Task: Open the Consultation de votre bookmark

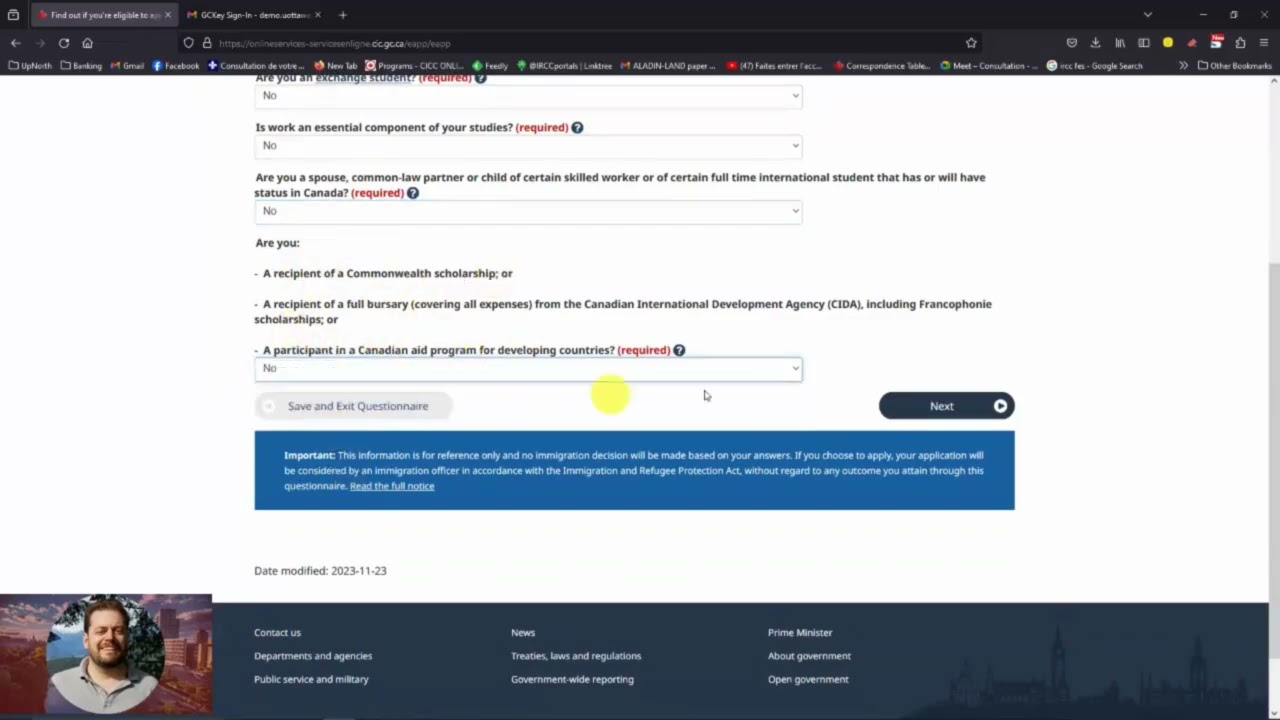Action: [256, 66]
